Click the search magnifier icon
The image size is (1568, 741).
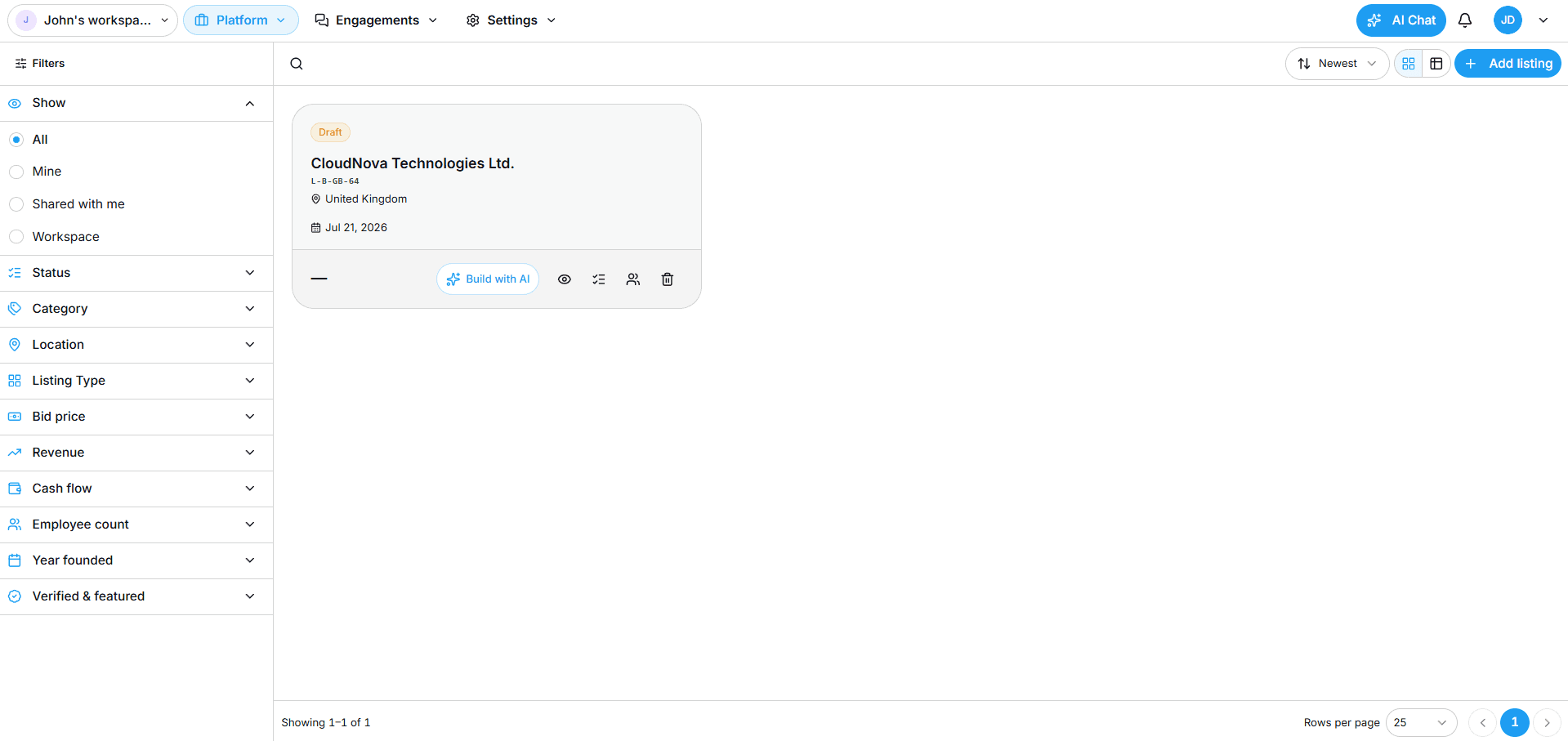click(x=297, y=64)
